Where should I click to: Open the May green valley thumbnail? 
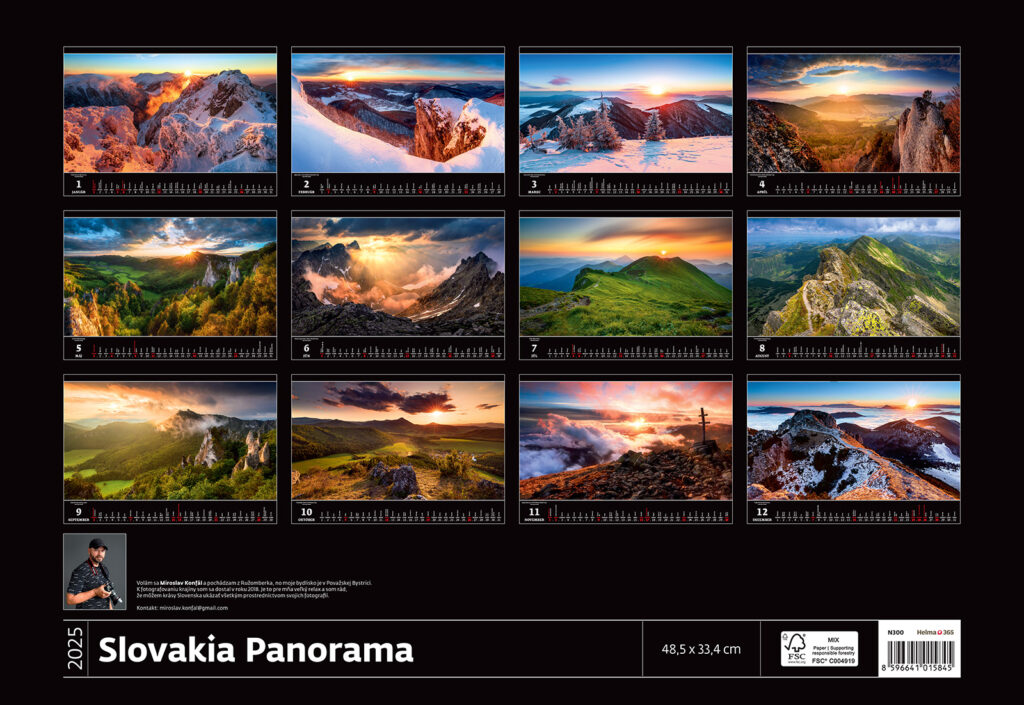170,276
